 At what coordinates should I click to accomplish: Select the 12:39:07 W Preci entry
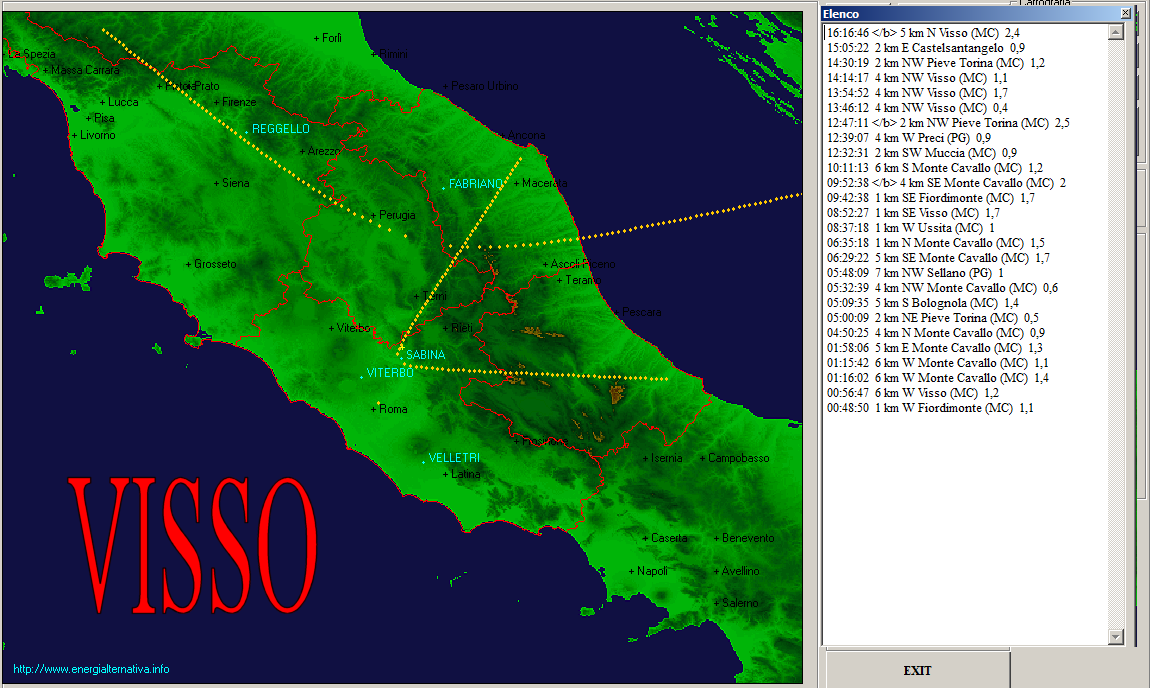[909, 138]
